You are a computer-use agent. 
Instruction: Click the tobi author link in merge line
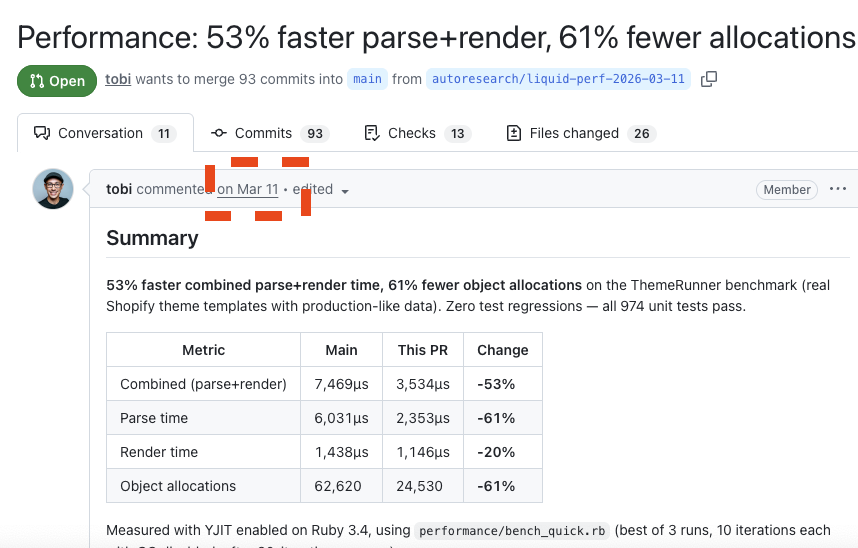118,79
